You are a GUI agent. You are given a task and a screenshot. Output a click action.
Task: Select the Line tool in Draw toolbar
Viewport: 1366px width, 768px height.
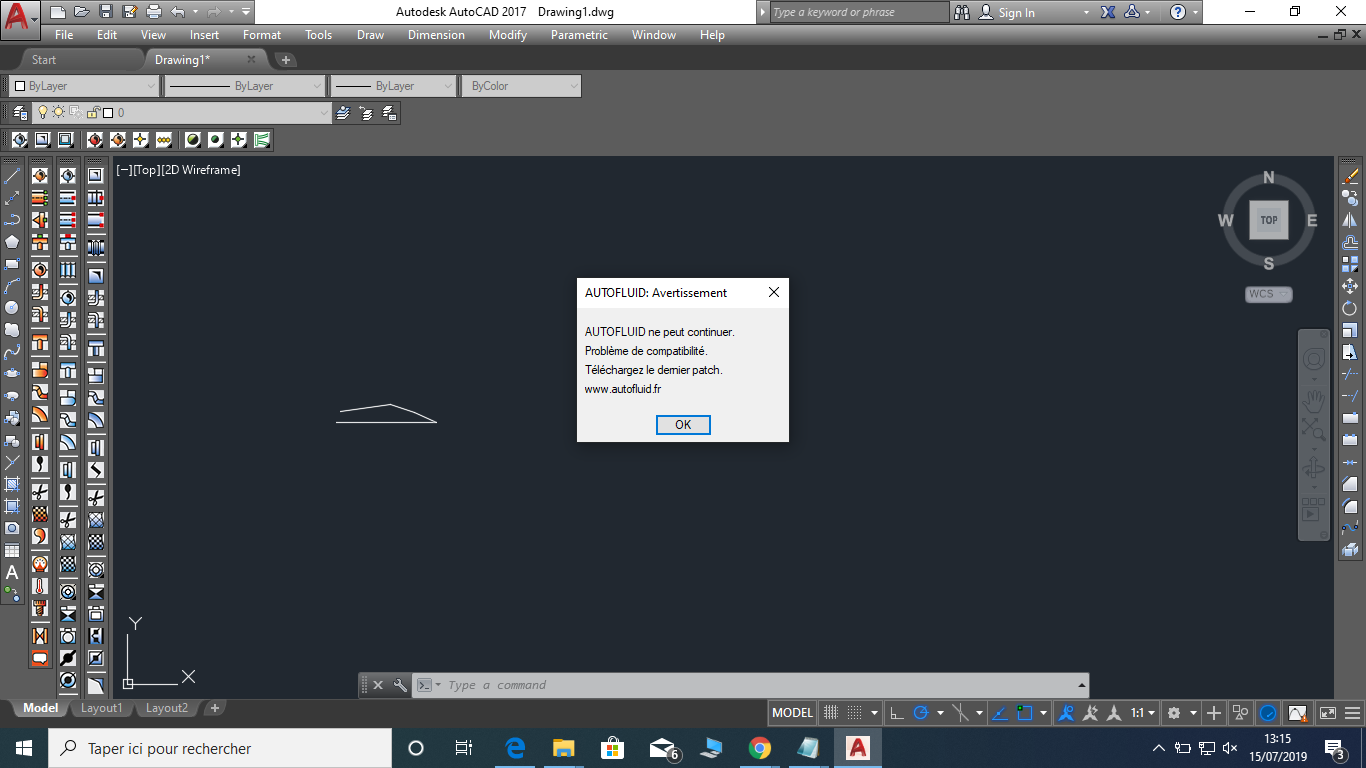tap(12, 176)
